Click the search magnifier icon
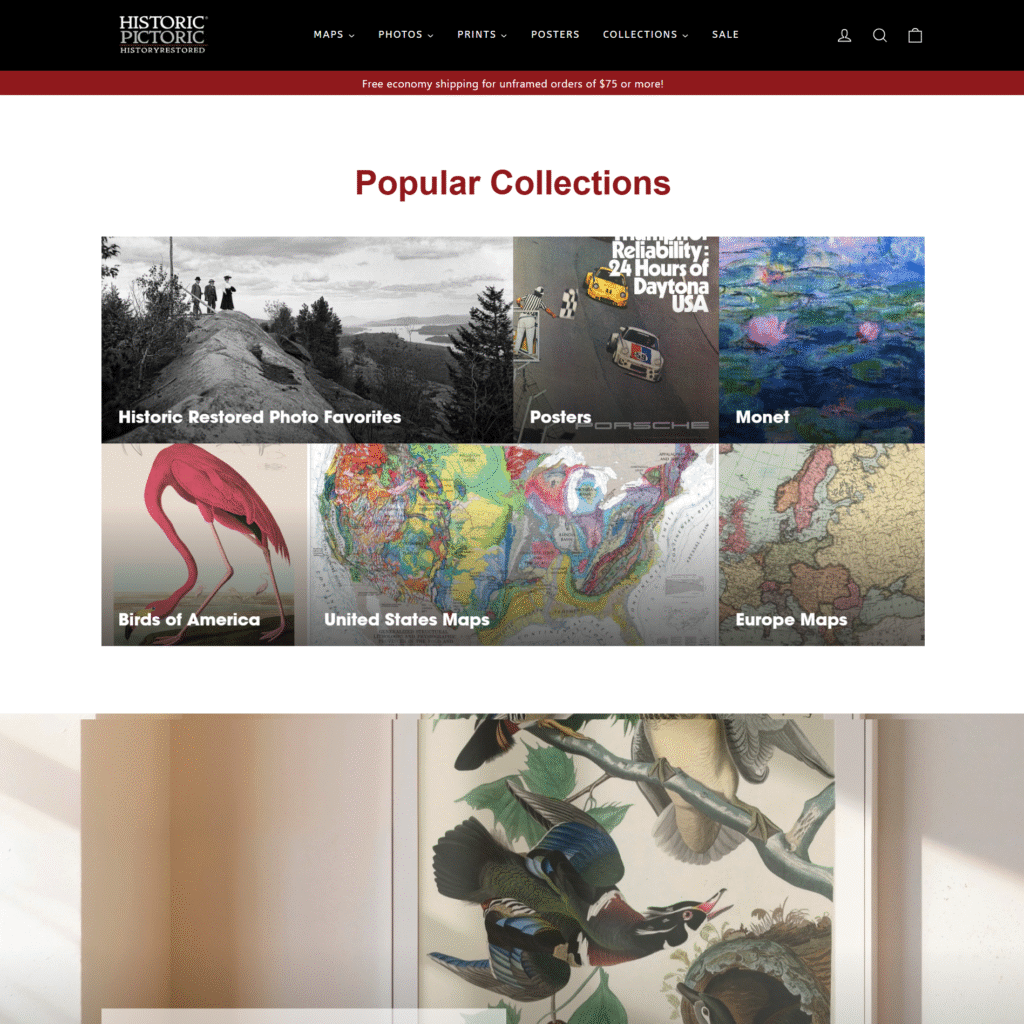This screenshot has width=1024, height=1024. point(880,35)
